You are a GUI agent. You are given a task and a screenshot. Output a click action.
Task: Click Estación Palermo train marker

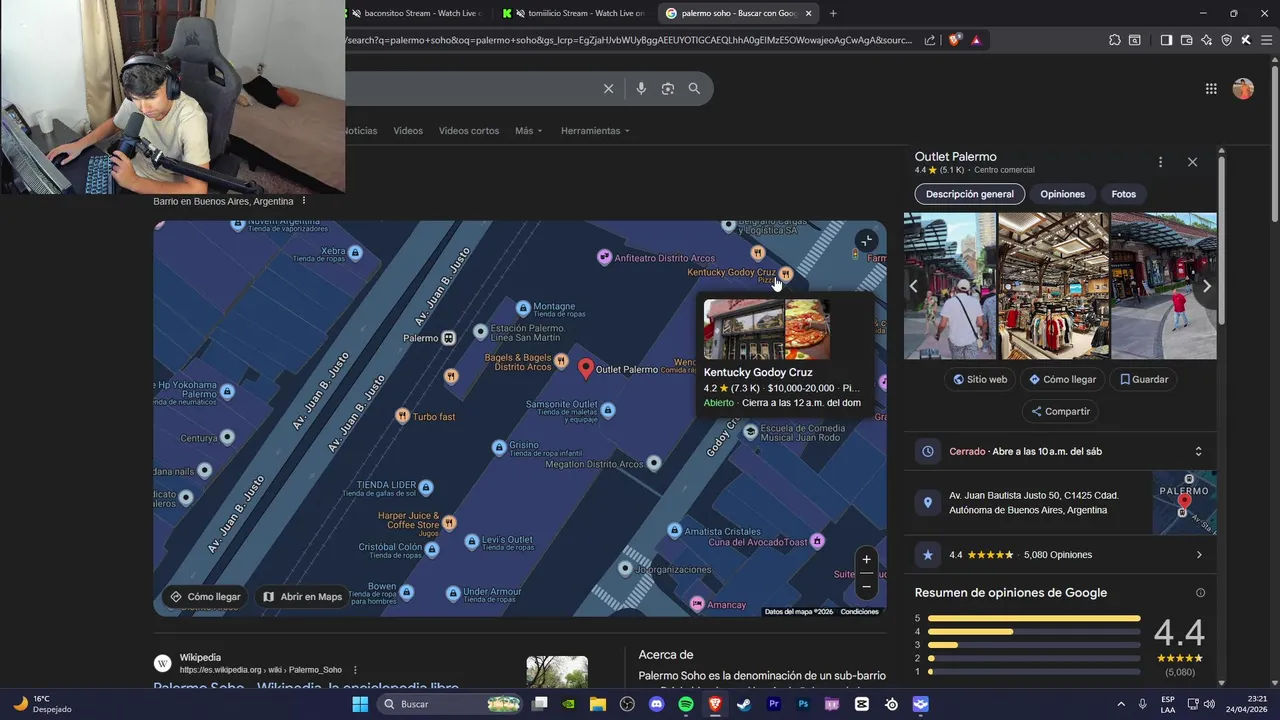pos(480,331)
